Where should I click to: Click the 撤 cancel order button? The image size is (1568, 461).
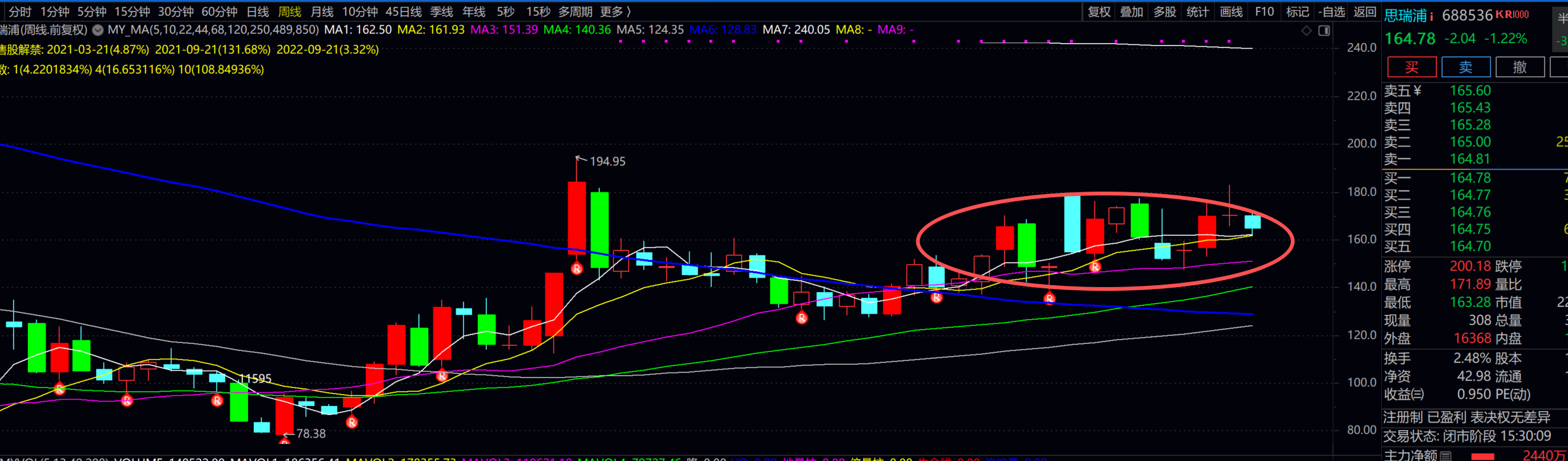click(1520, 67)
